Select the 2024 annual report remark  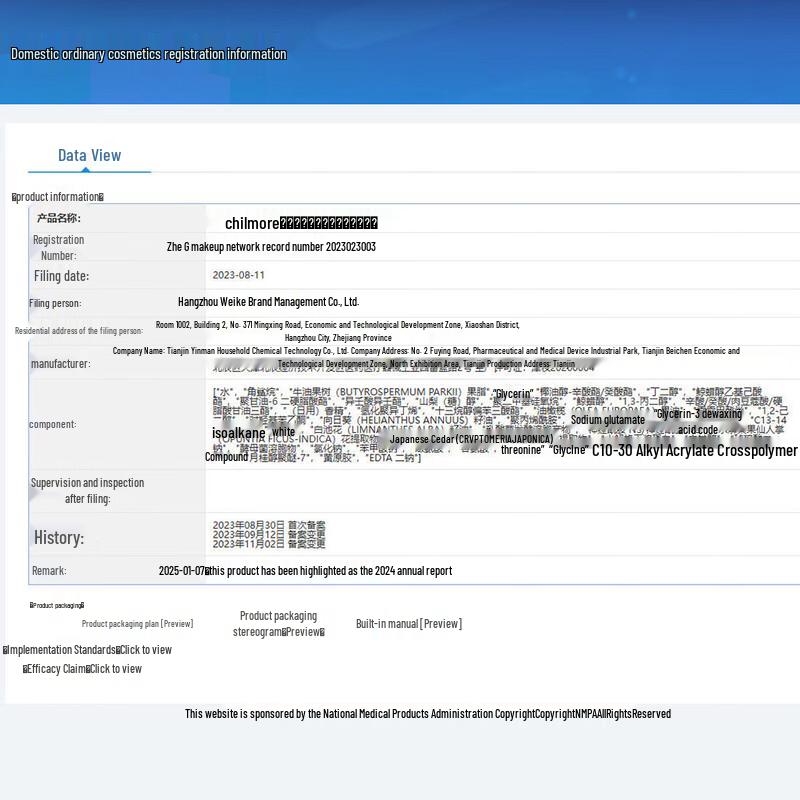pos(305,571)
